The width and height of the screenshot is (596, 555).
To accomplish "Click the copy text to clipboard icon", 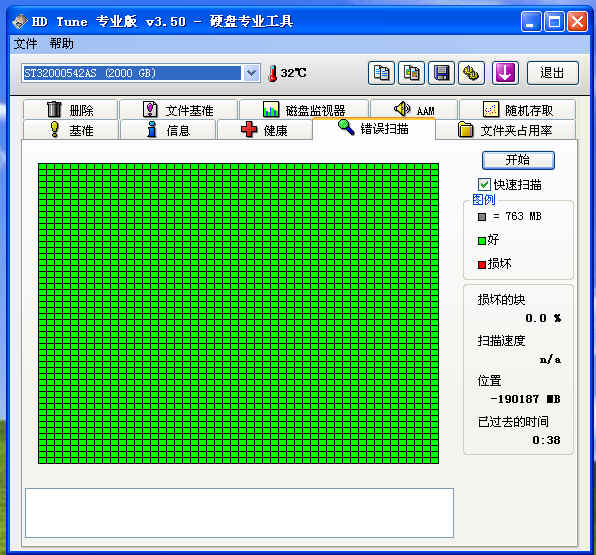I will pos(381,73).
